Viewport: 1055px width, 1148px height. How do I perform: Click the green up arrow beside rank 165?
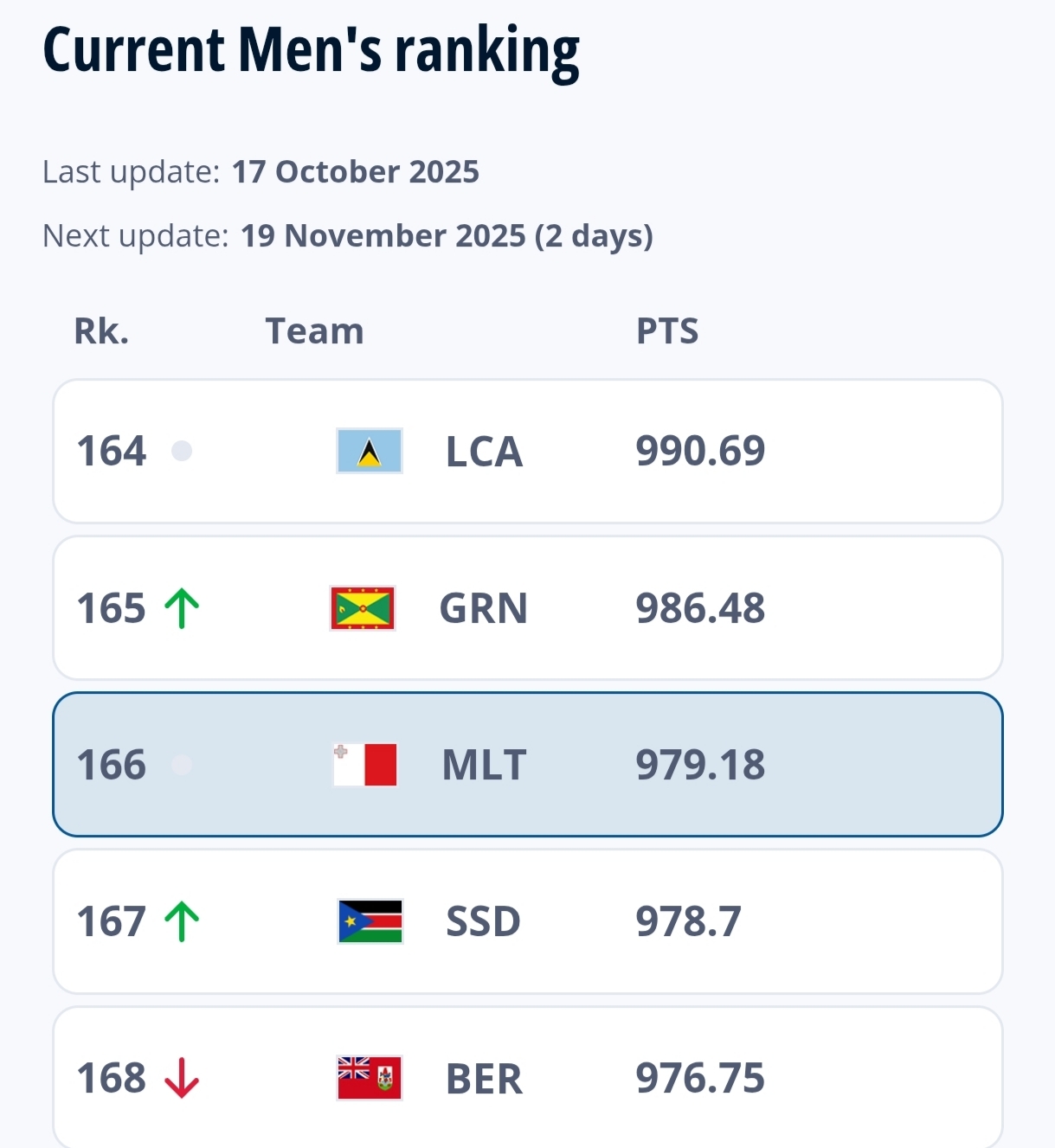tap(183, 608)
